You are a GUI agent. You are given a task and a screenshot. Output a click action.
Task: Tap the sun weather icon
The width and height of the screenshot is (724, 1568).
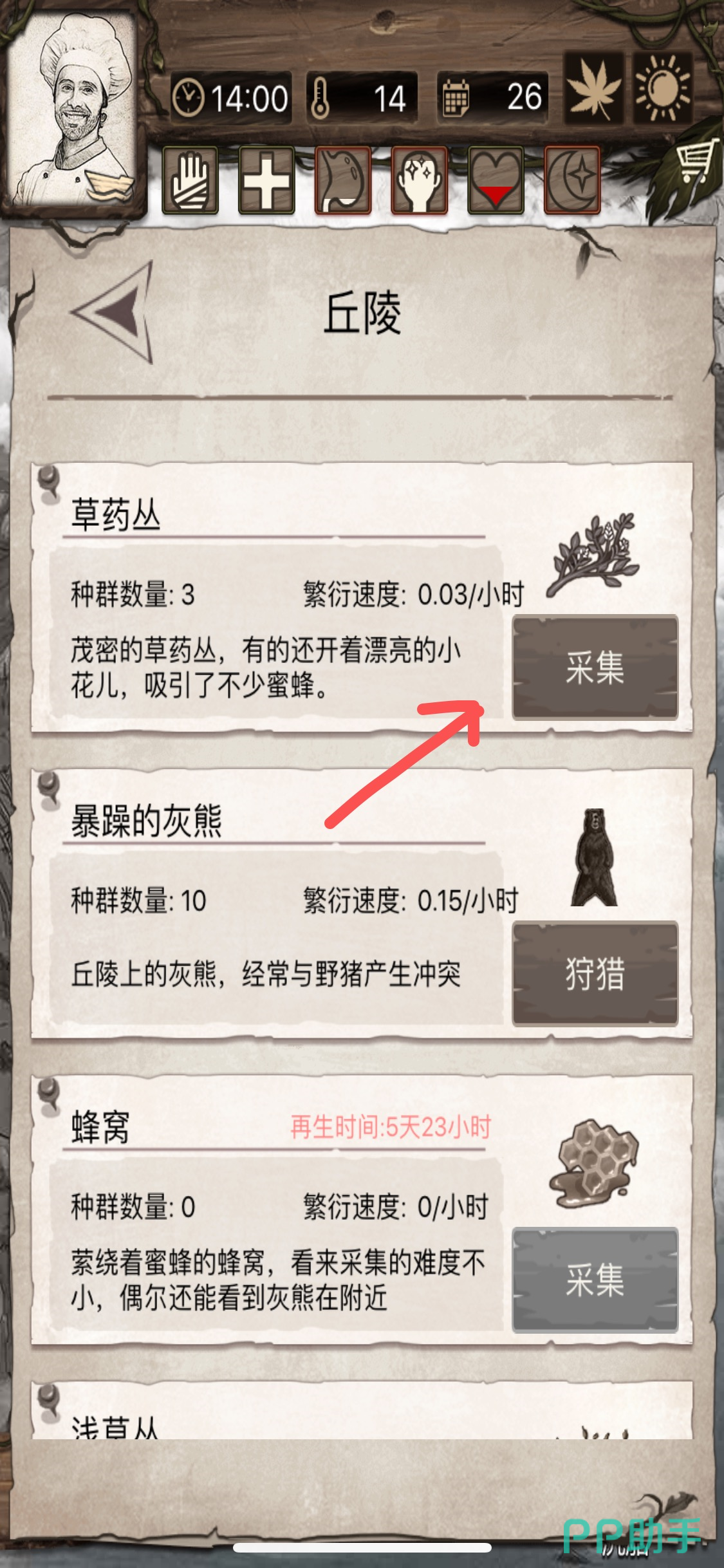click(663, 89)
